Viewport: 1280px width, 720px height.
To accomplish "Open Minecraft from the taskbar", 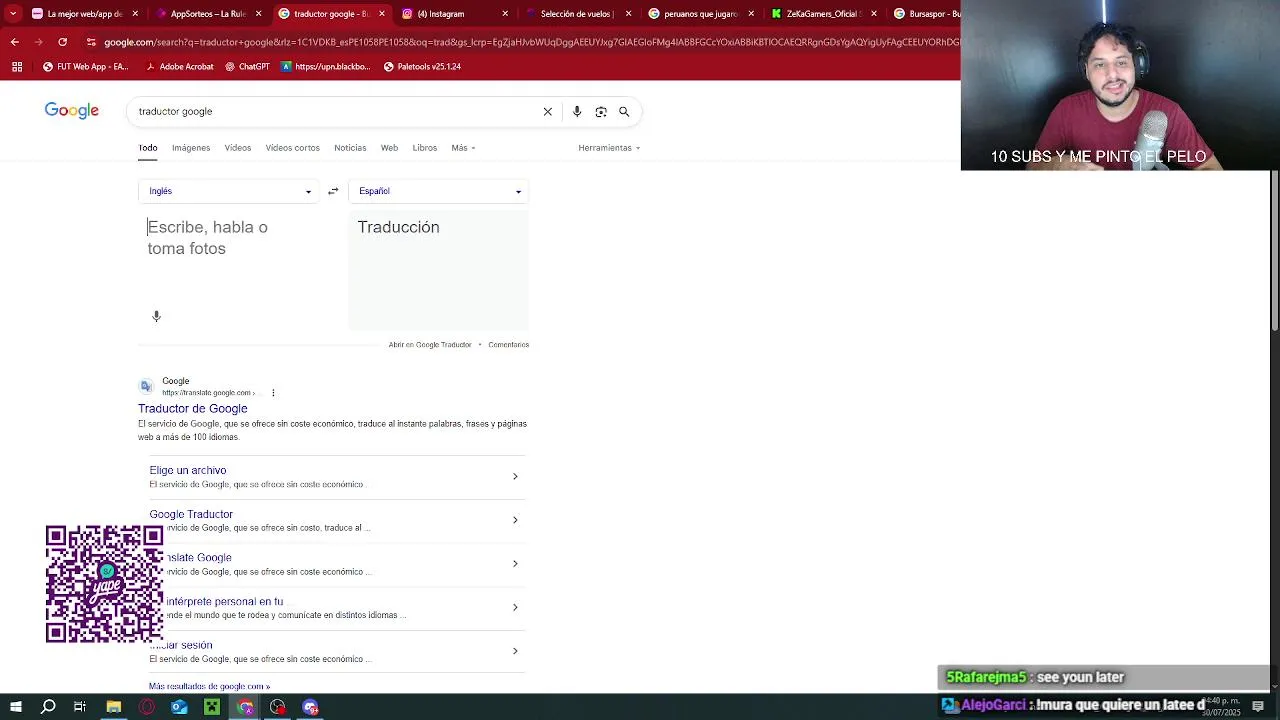I will click(212, 707).
